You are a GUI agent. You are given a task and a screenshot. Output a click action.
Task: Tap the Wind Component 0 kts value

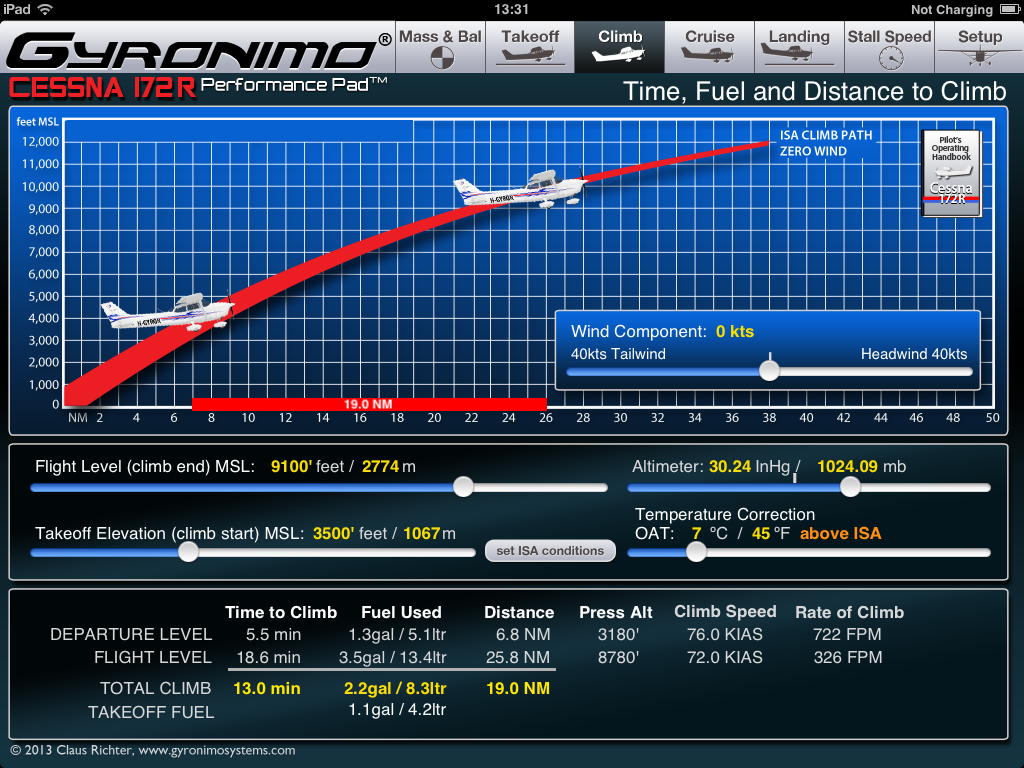tap(735, 331)
